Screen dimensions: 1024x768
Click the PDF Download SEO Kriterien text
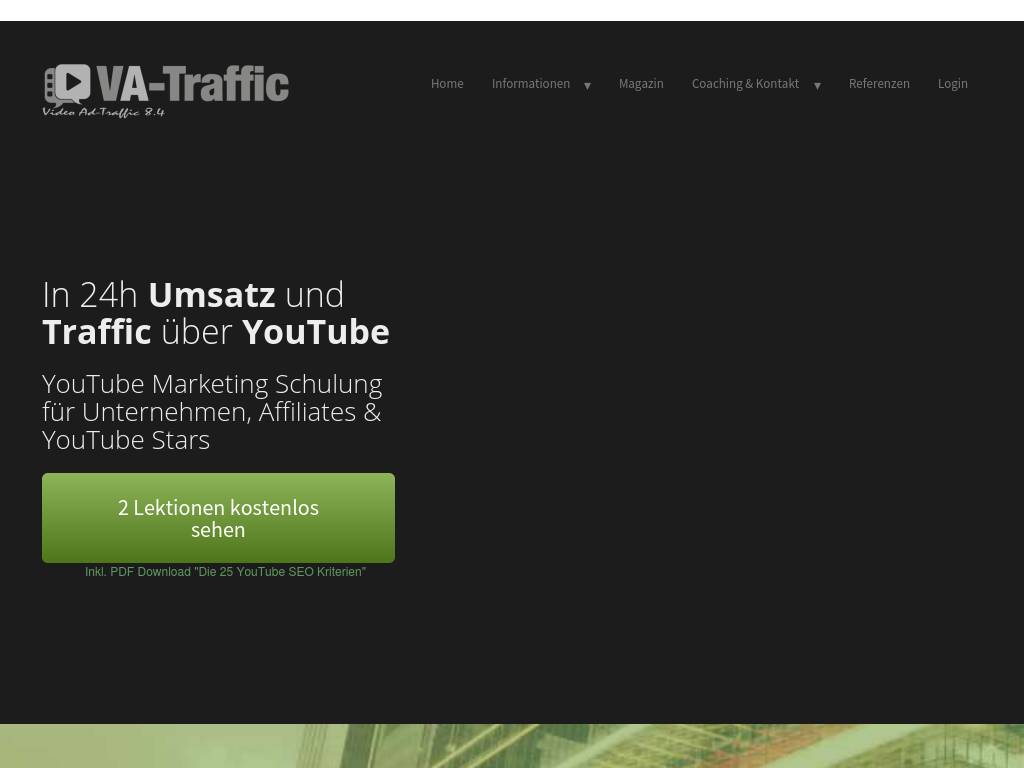pyautogui.click(x=225, y=572)
